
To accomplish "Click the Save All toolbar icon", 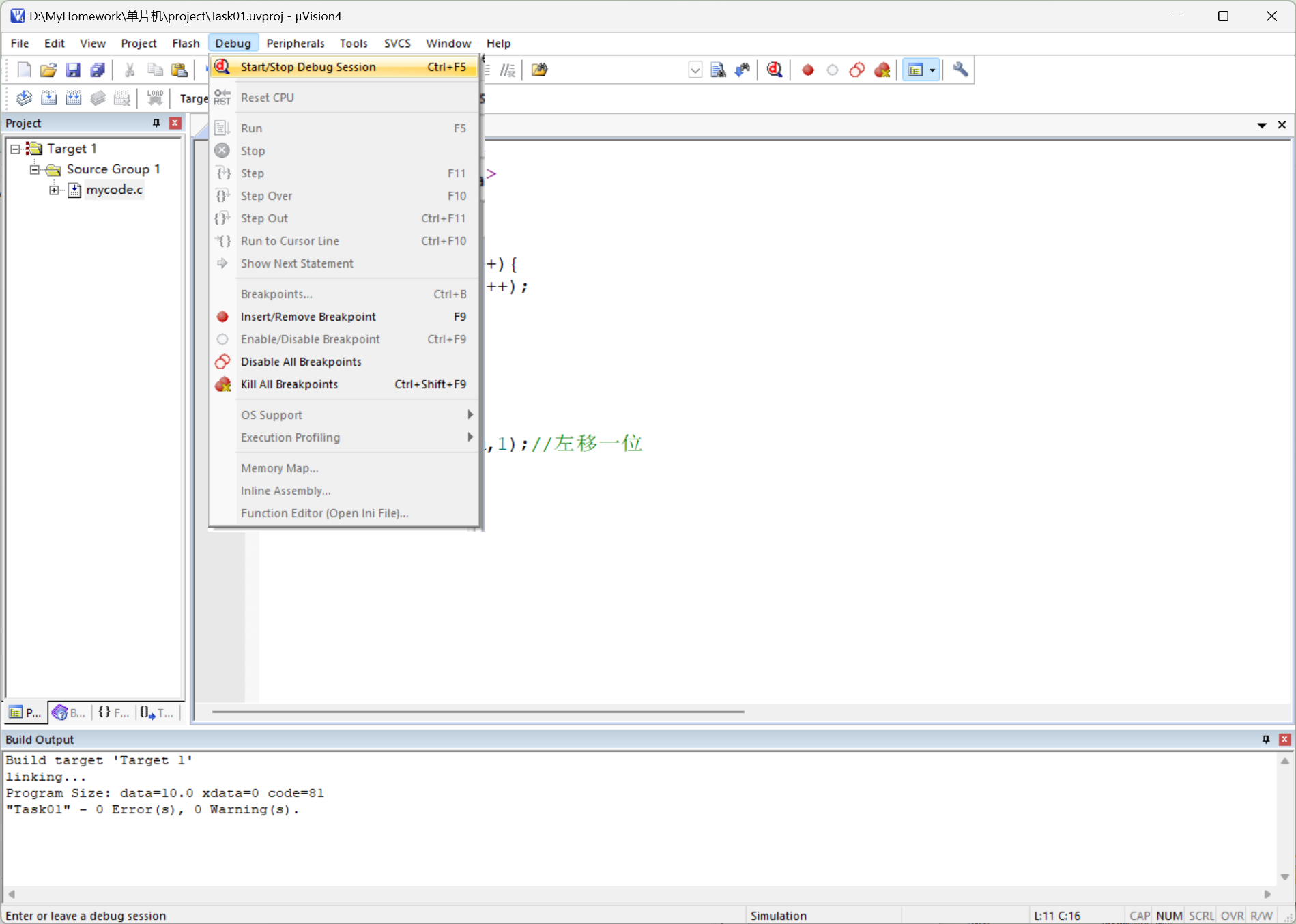I will point(98,70).
